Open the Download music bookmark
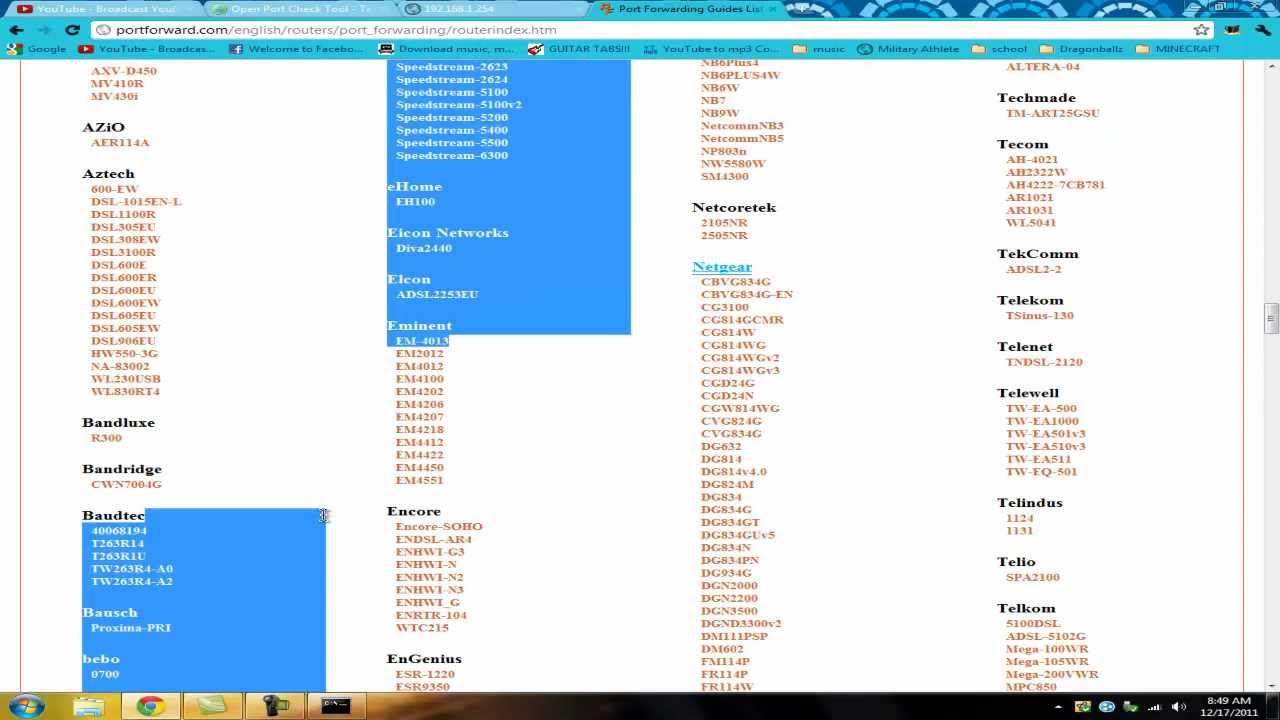 coord(446,49)
